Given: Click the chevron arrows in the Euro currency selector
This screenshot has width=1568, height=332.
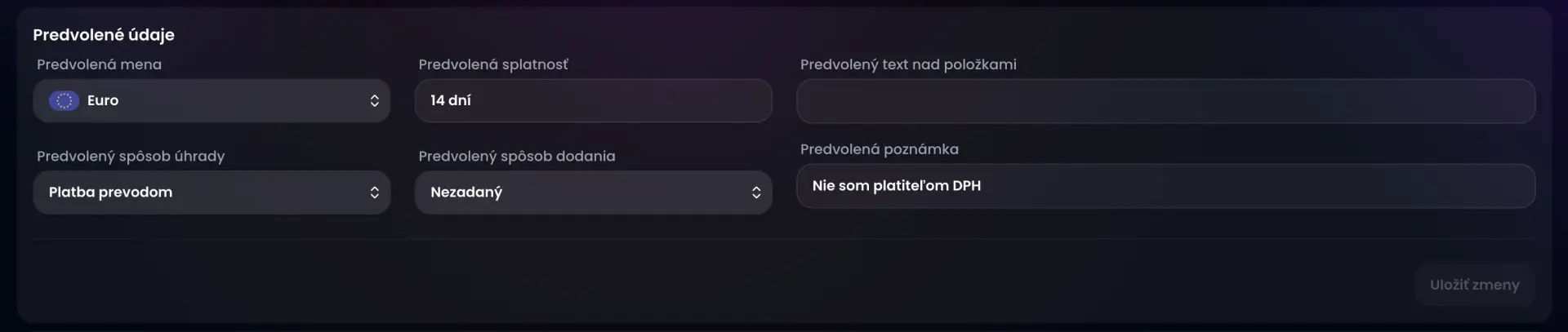Looking at the screenshot, I should point(374,100).
